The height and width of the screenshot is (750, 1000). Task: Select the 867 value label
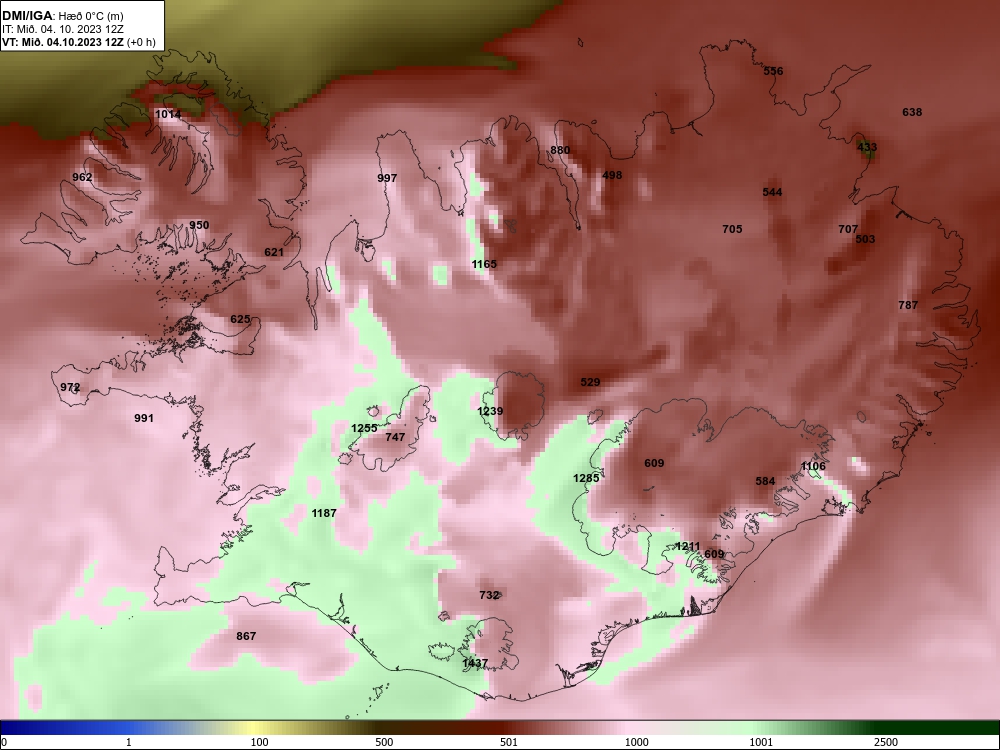click(x=246, y=636)
